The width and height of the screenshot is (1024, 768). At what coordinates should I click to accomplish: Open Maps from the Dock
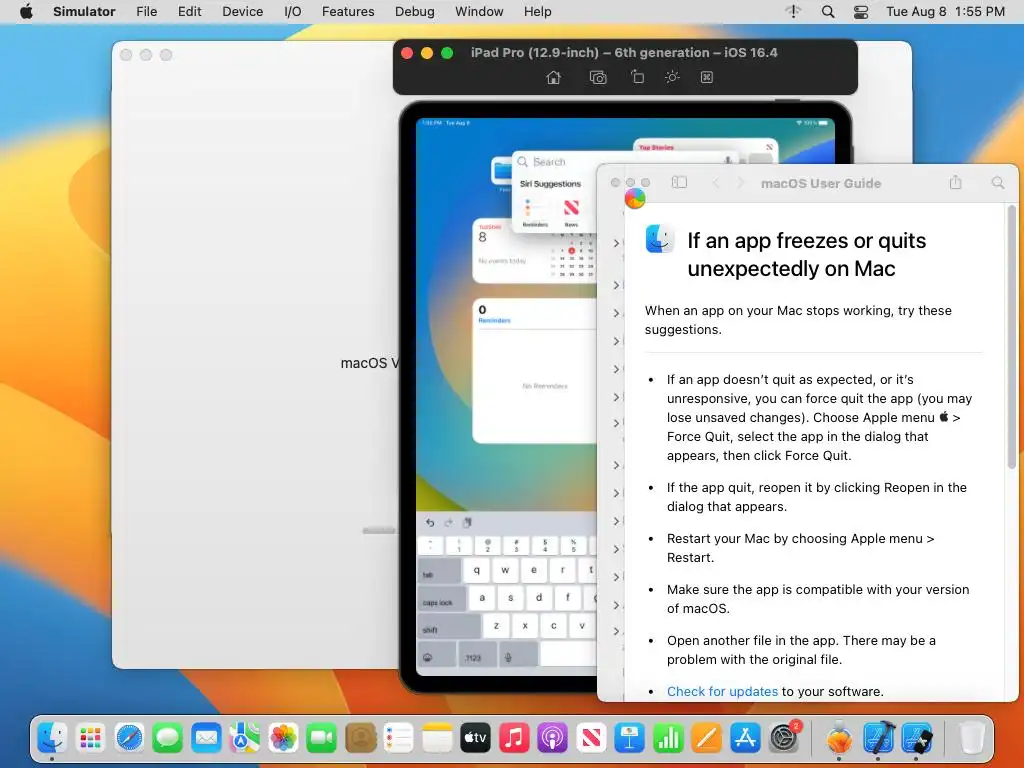tap(245, 739)
